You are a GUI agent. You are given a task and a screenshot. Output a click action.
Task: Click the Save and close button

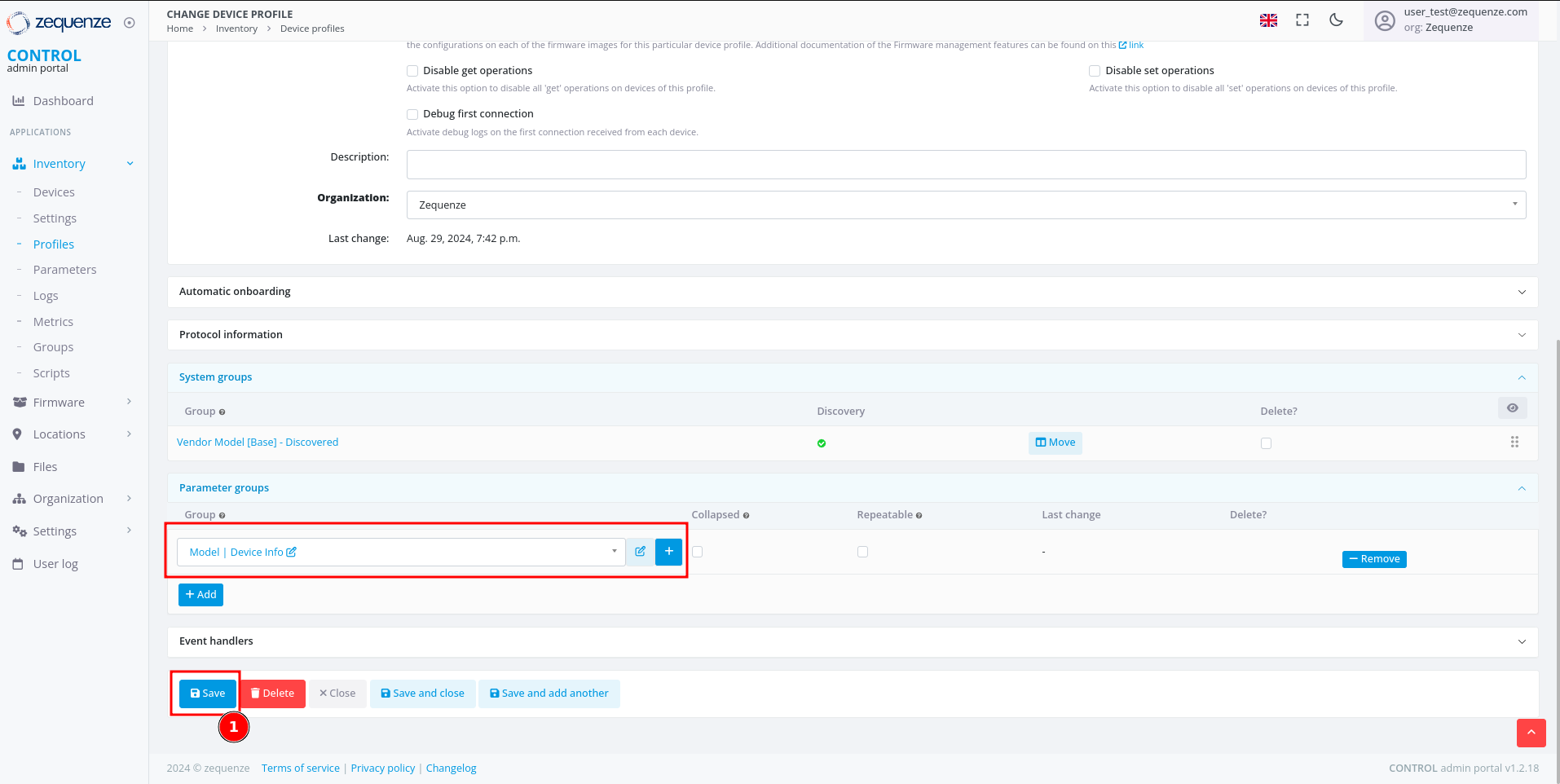pos(422,694)
